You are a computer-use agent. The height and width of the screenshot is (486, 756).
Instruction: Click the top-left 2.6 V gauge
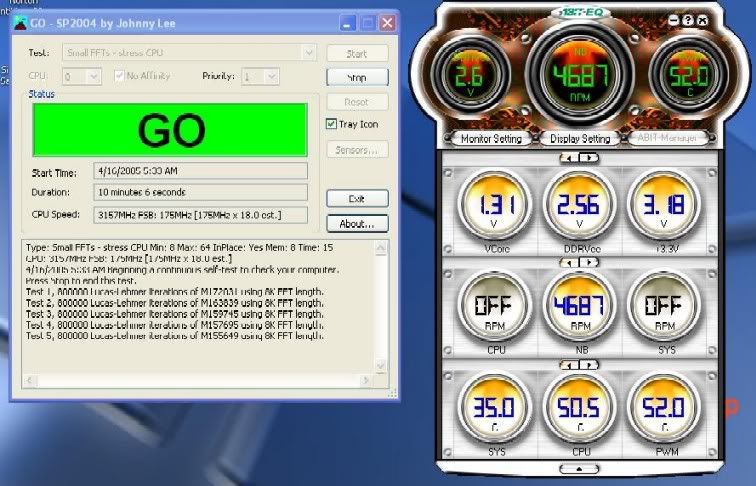coord(470,76)
